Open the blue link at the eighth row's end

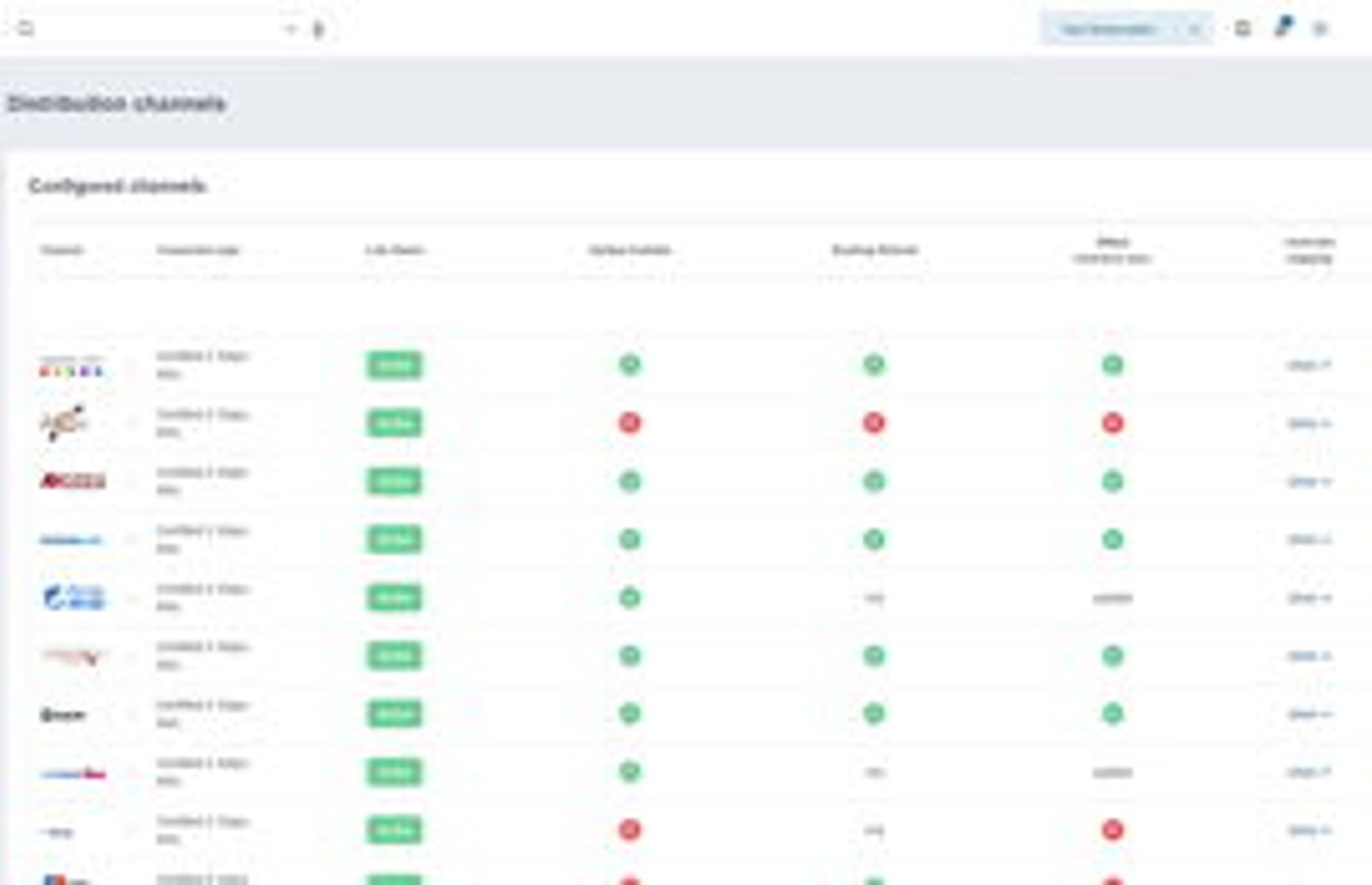(x=1309, y=773)
